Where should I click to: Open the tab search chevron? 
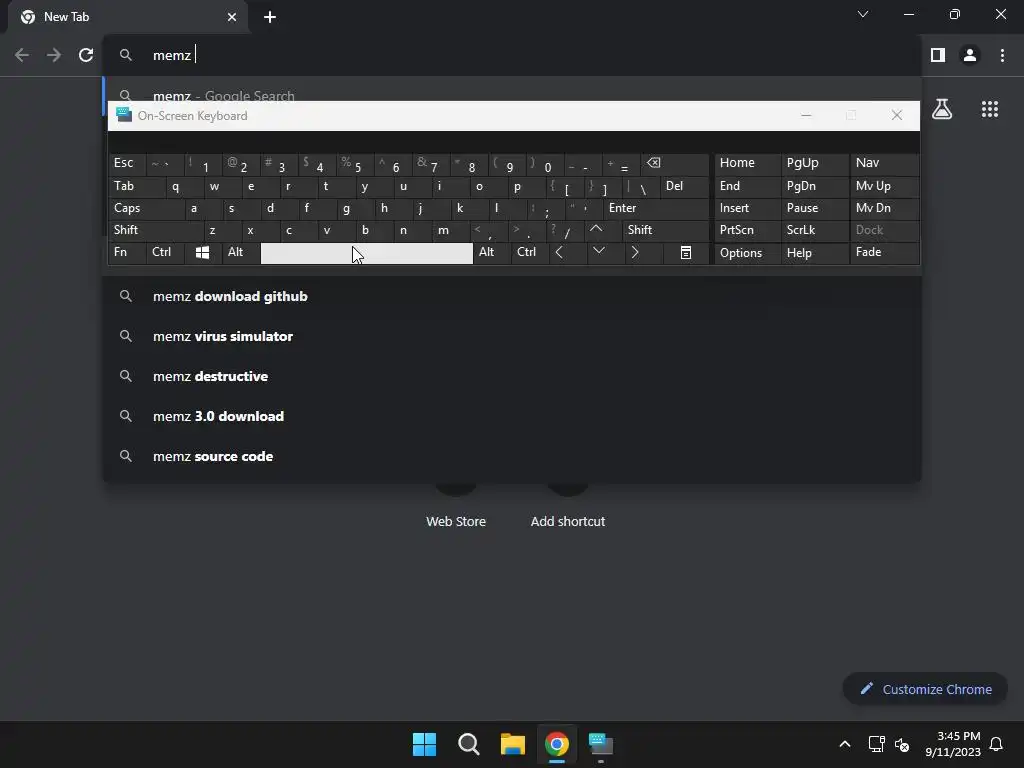click(863, 14)
